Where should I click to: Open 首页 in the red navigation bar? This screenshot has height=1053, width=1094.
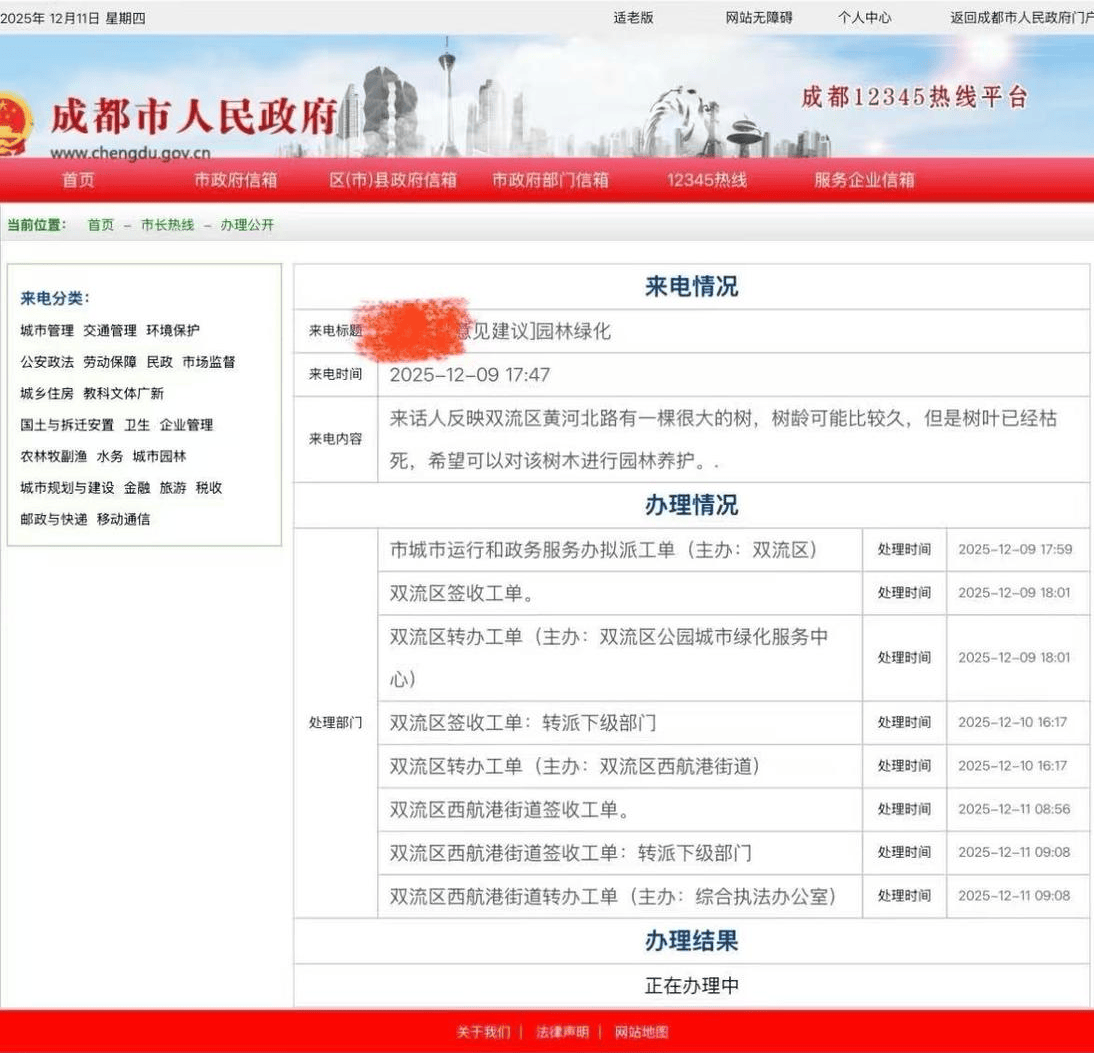point(78,181)
